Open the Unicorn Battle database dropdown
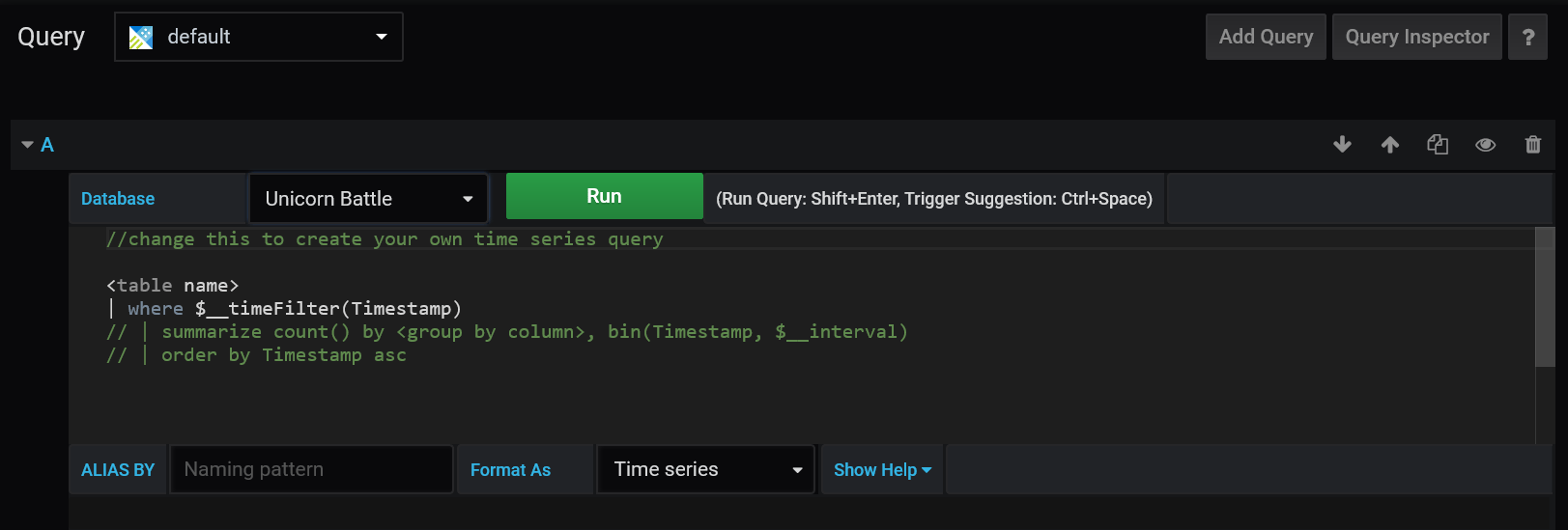Viewport: 1568px width, 530px height. (368, 199)
